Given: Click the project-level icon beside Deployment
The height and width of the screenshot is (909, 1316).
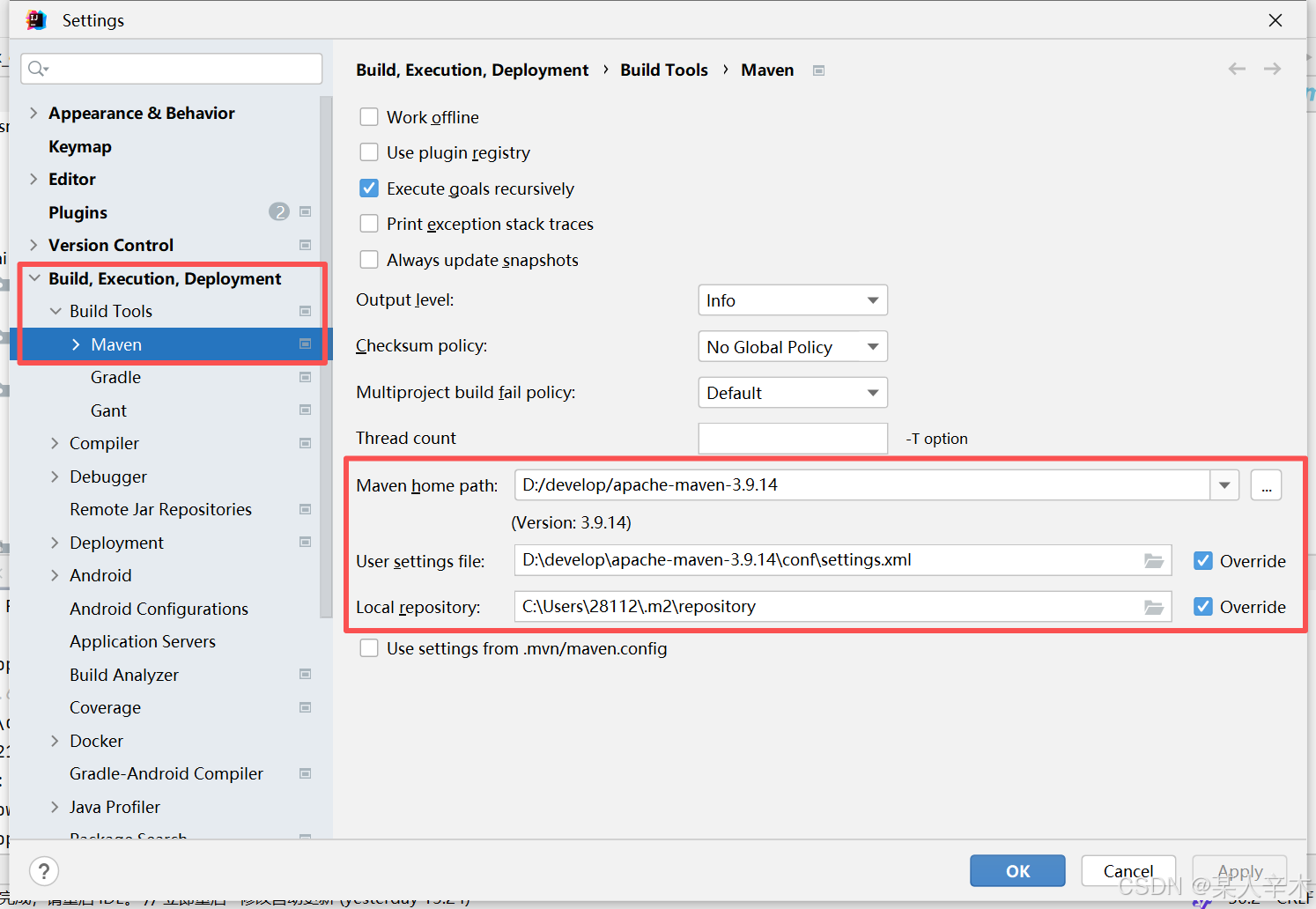Looking at the screenshot, I should coord(306,543).
